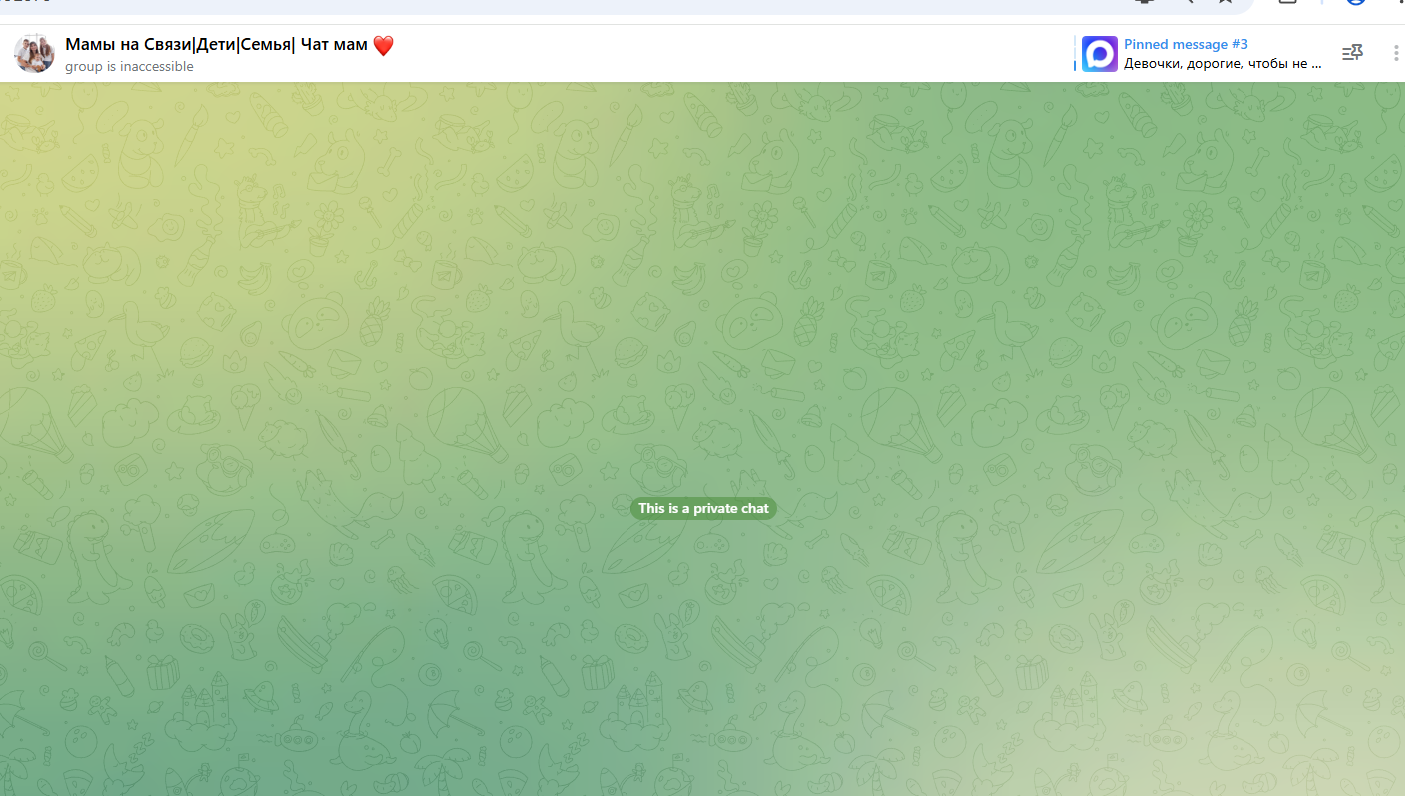Open info for Мамы на Связи chat title
This screenshot has height=796, width=1405.
point(230,45)
